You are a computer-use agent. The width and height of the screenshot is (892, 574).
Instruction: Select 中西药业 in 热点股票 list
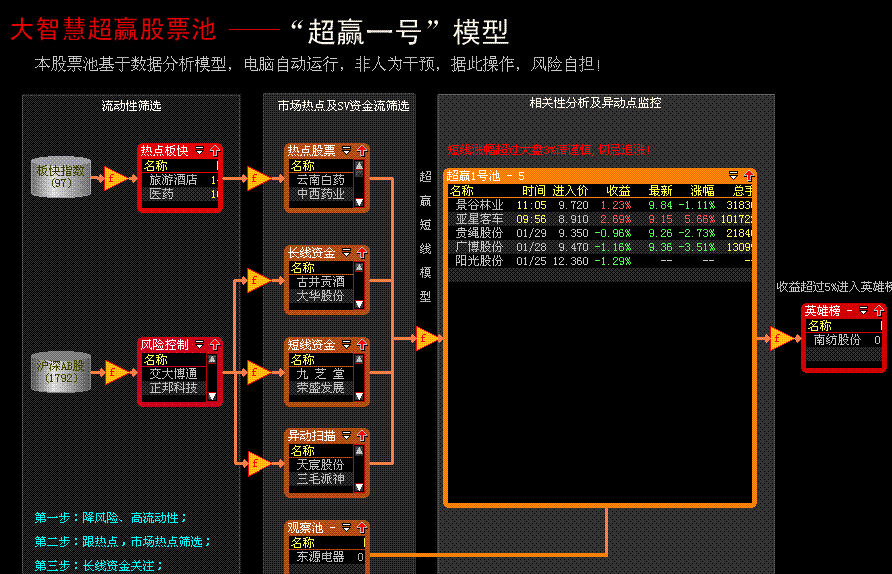321,194
